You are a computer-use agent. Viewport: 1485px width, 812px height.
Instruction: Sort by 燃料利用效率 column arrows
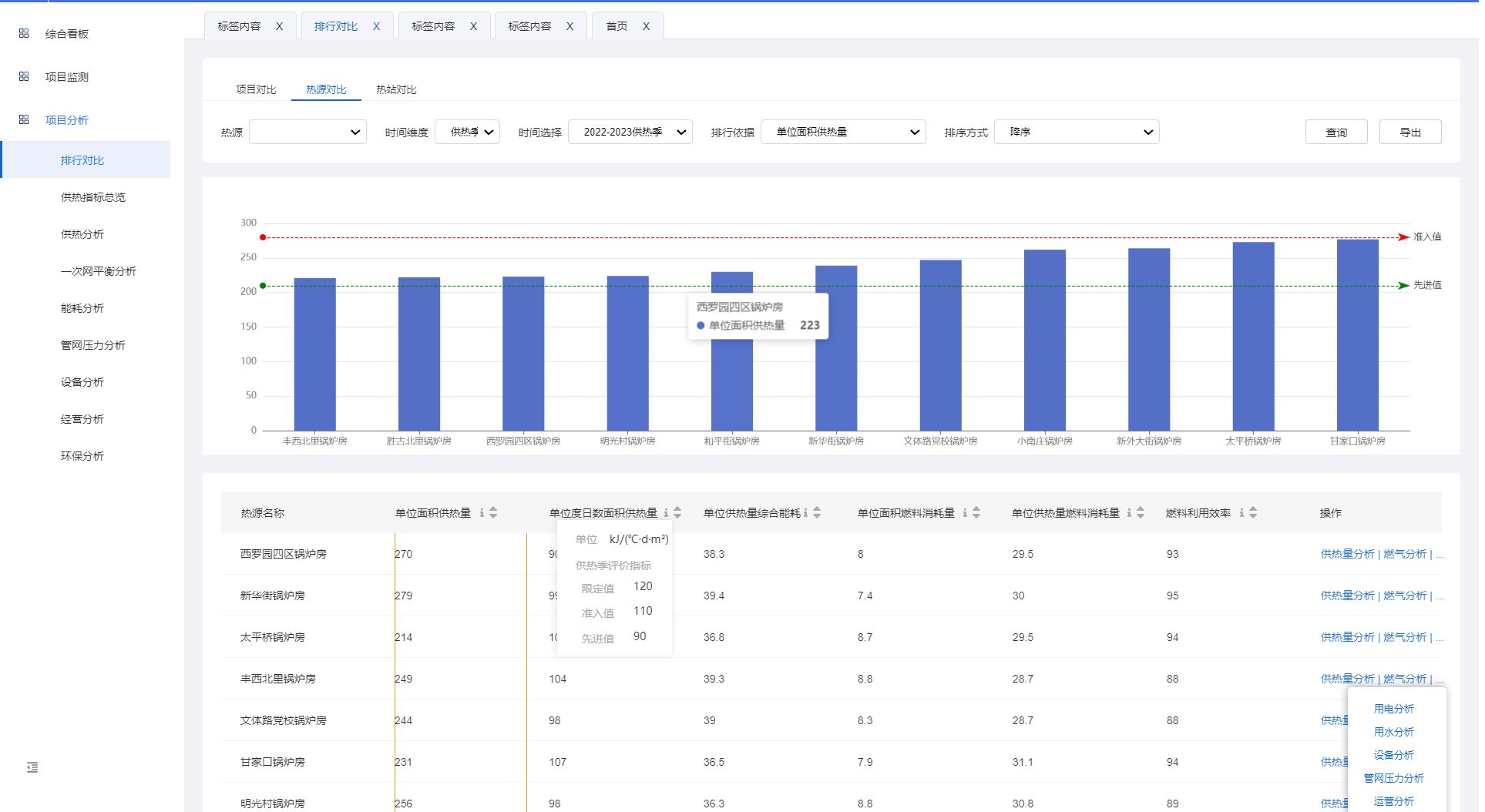(x=1253, y=512)
